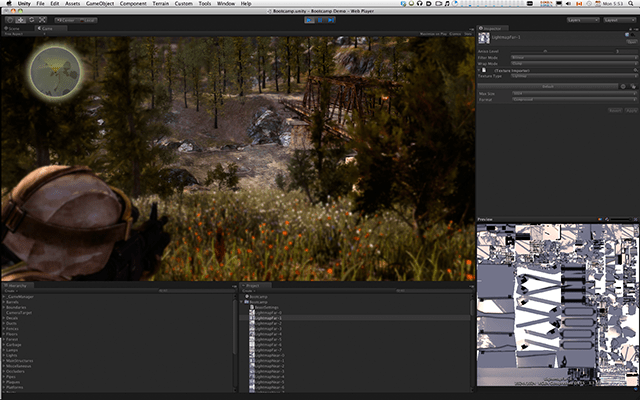Toggle the preview RGB/alpha channel button
The width and height of the screenshot is (640, 400).
(600, 220)
